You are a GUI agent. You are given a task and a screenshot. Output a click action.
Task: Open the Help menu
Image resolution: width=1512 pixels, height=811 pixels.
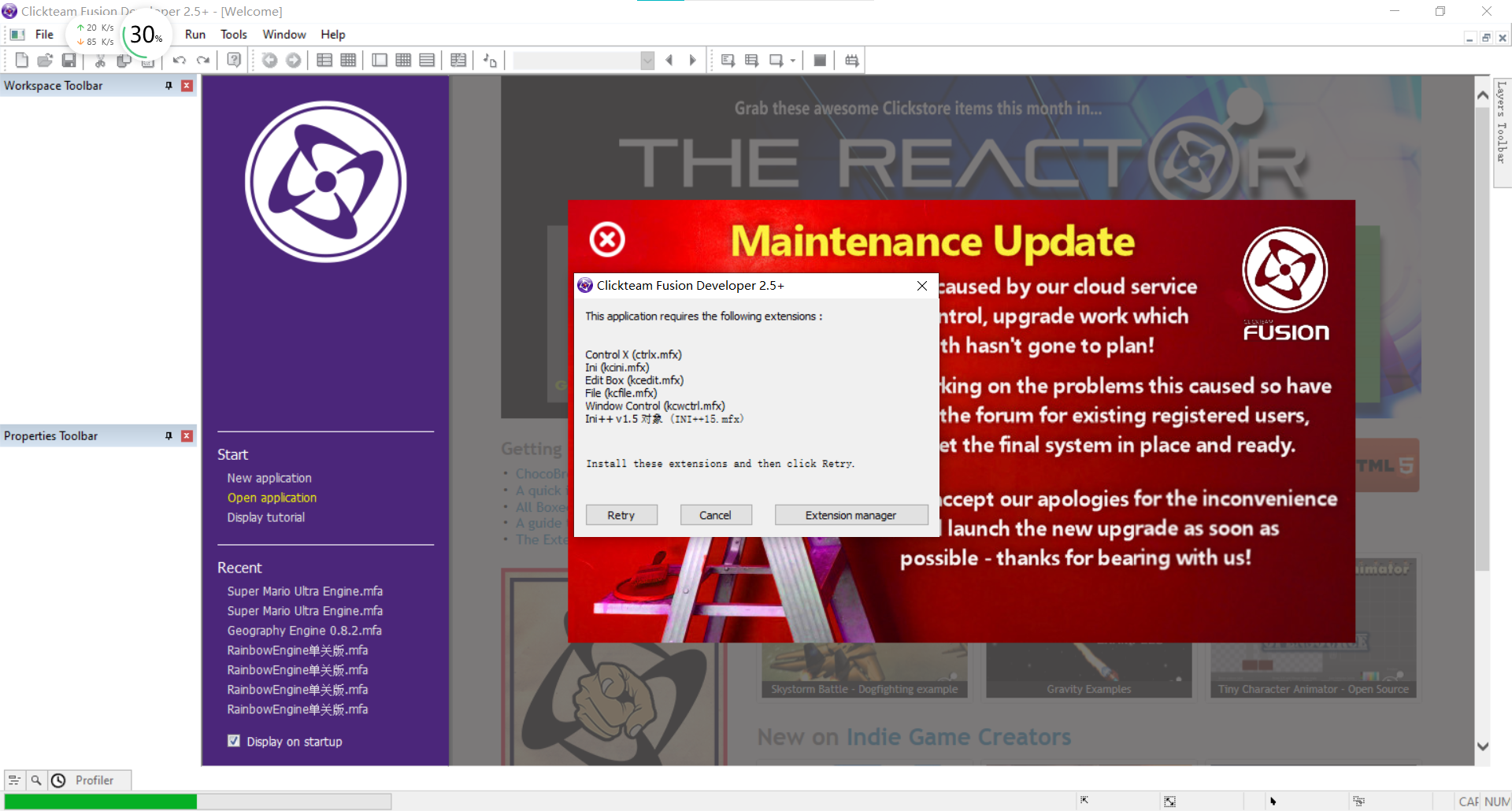tap(333, 35)
